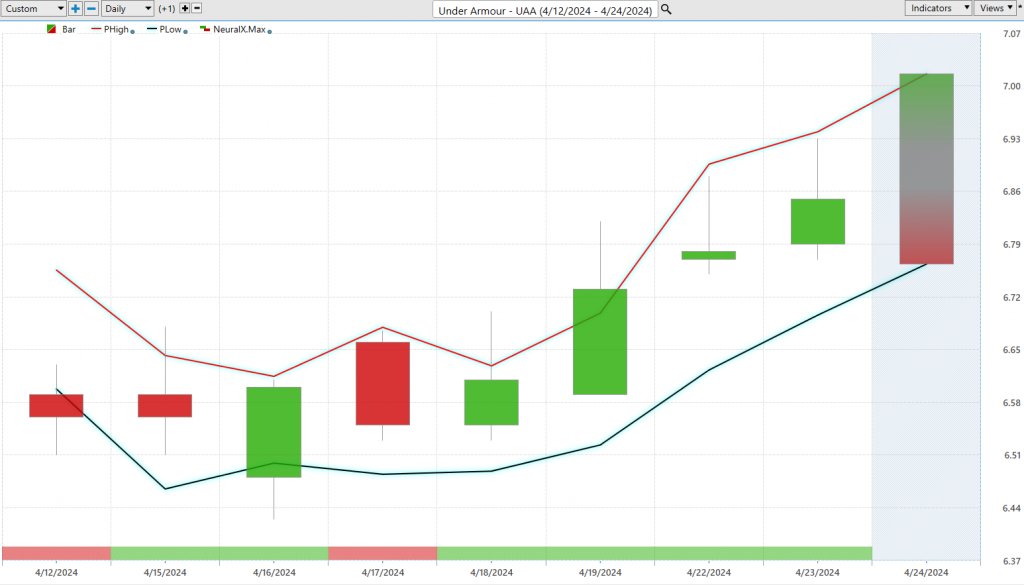Image resolution: width=1024 pixels, height=585 pixels.
Task: Click the black plus button beside (+1)
Action: point(185,8)
